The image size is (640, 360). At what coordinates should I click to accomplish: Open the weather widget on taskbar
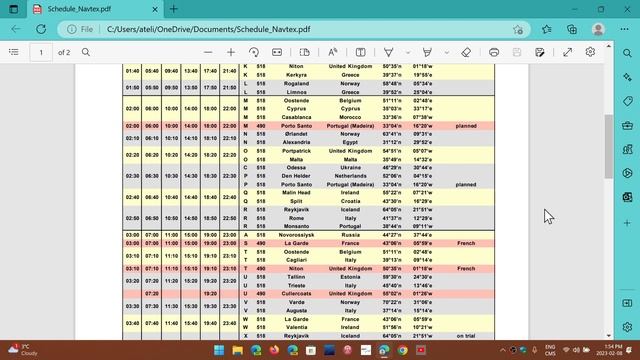[x=23, y=350]
